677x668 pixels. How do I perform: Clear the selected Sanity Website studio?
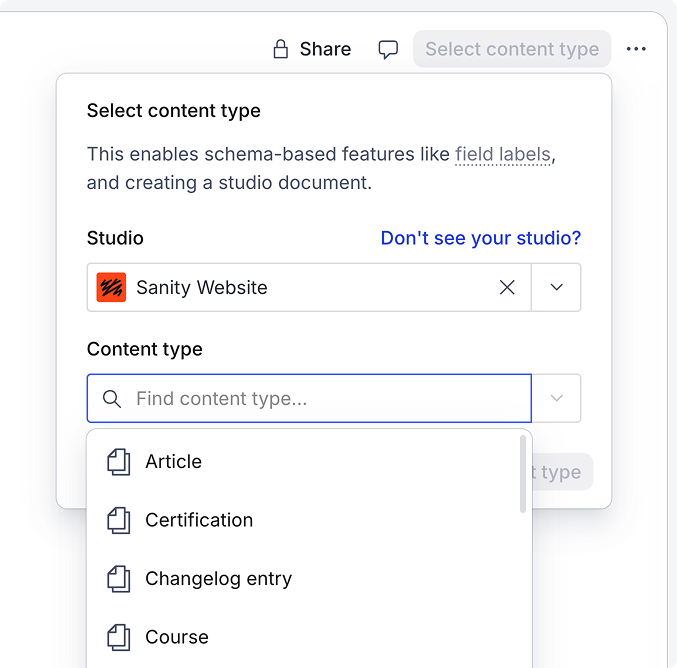[507, 287]
